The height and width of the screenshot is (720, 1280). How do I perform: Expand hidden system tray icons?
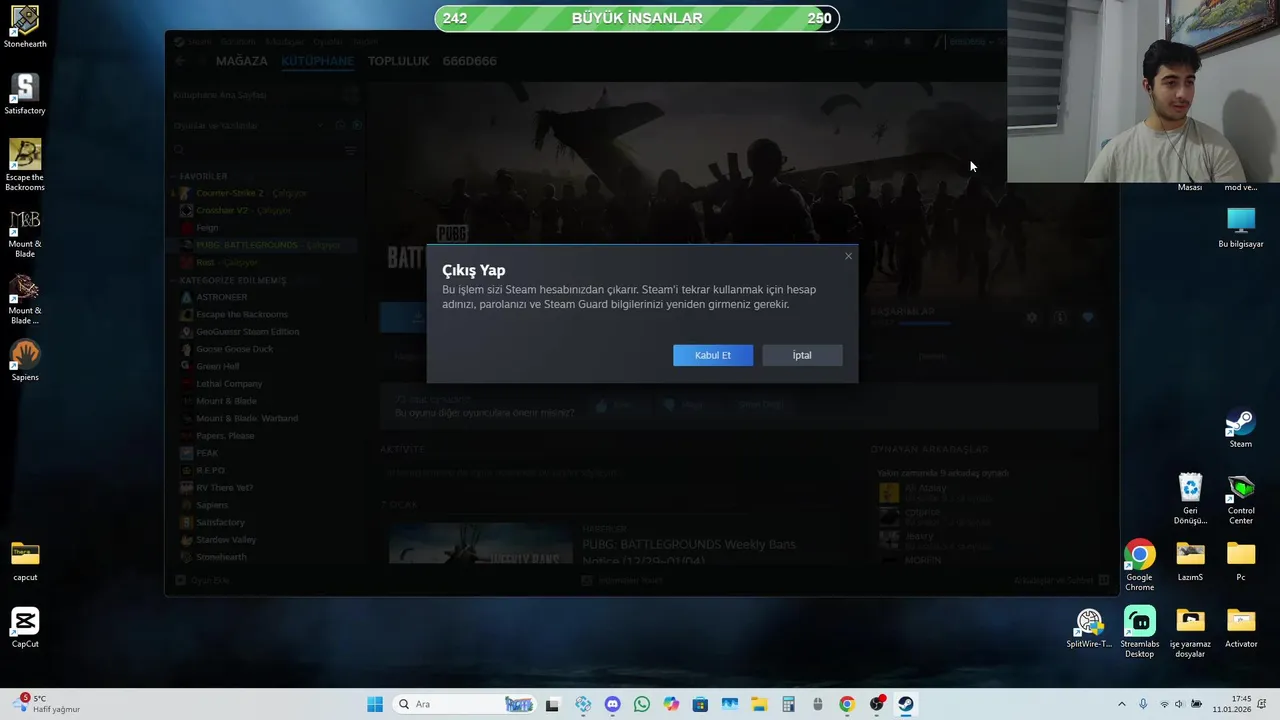click(x=1121, y=704)
